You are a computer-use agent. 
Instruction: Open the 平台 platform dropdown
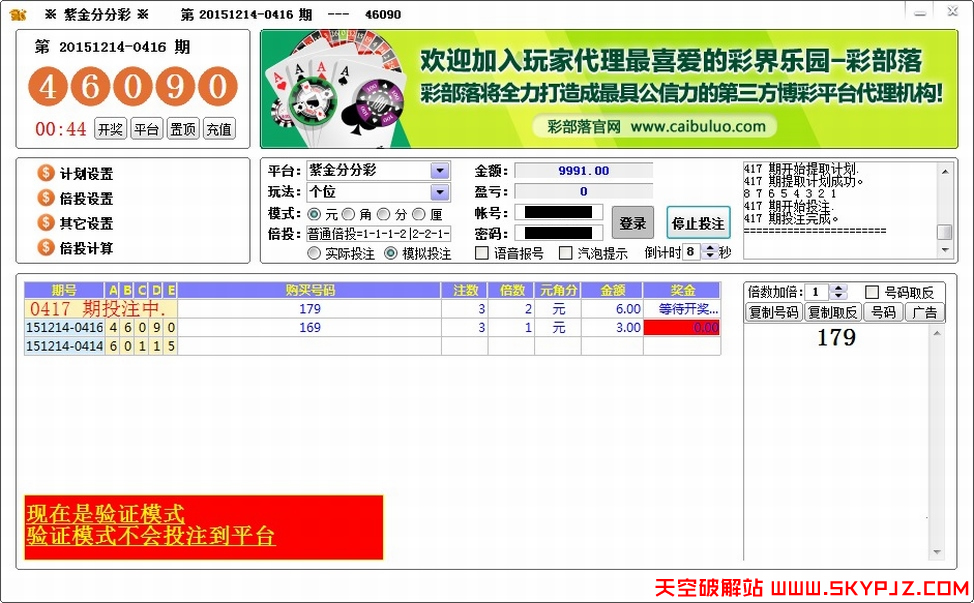click(438, 172)
